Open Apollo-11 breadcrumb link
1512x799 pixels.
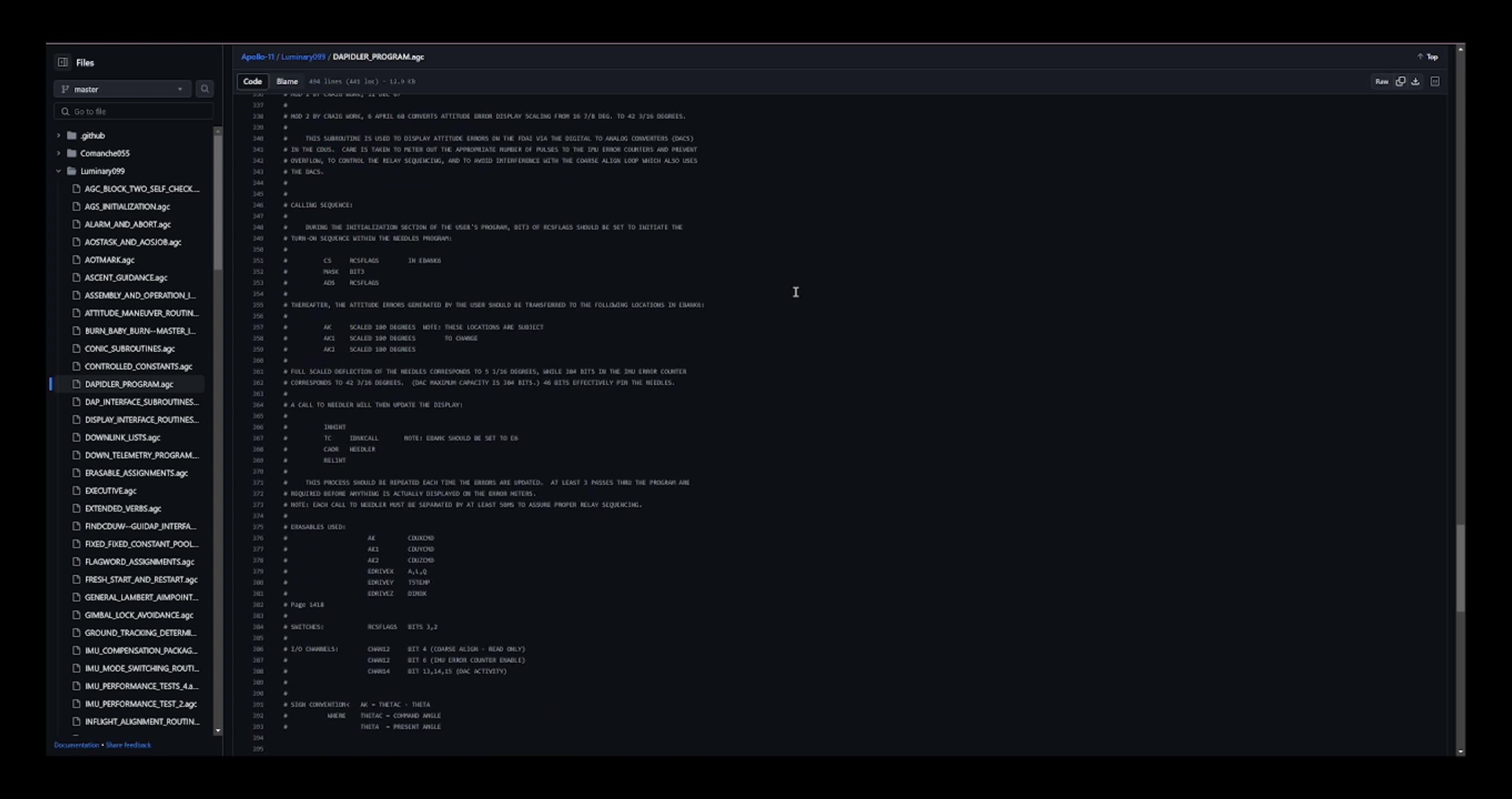pos(258,57)
